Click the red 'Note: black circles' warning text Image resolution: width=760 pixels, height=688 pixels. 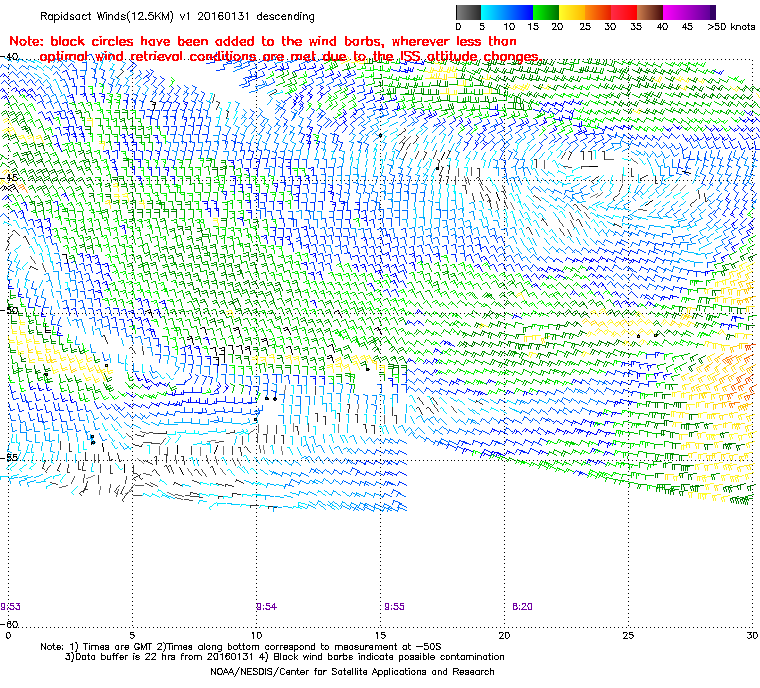tap(275, 49)
